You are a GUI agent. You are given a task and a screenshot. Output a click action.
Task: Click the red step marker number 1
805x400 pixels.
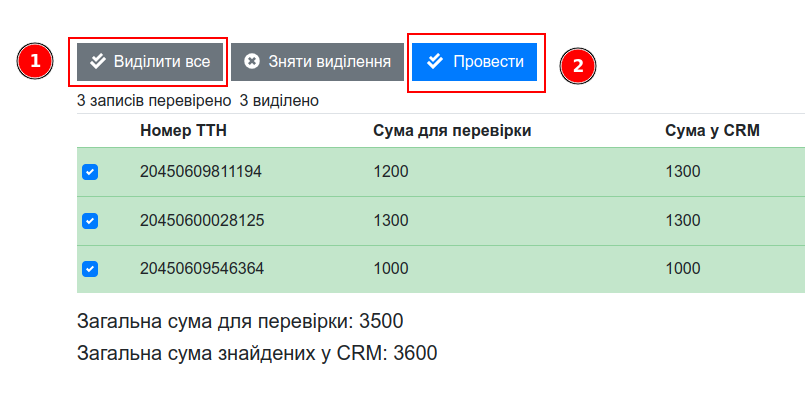35,62
